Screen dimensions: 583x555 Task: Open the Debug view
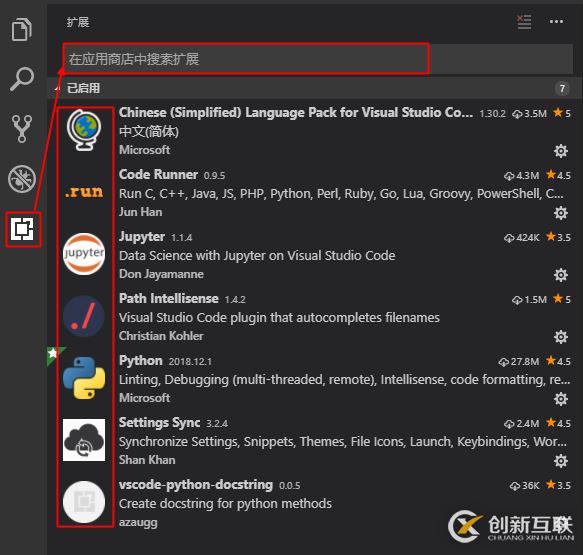(22, 179)
